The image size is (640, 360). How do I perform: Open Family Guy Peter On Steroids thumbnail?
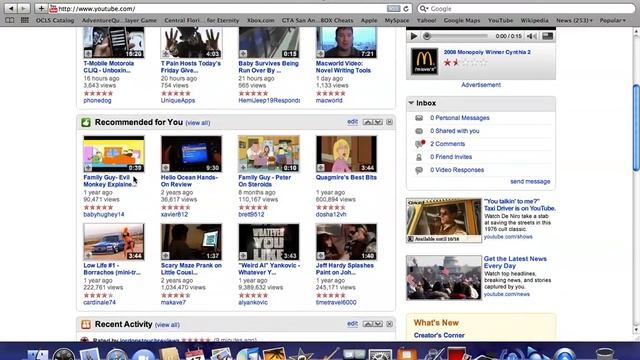(x=269, y=154)
